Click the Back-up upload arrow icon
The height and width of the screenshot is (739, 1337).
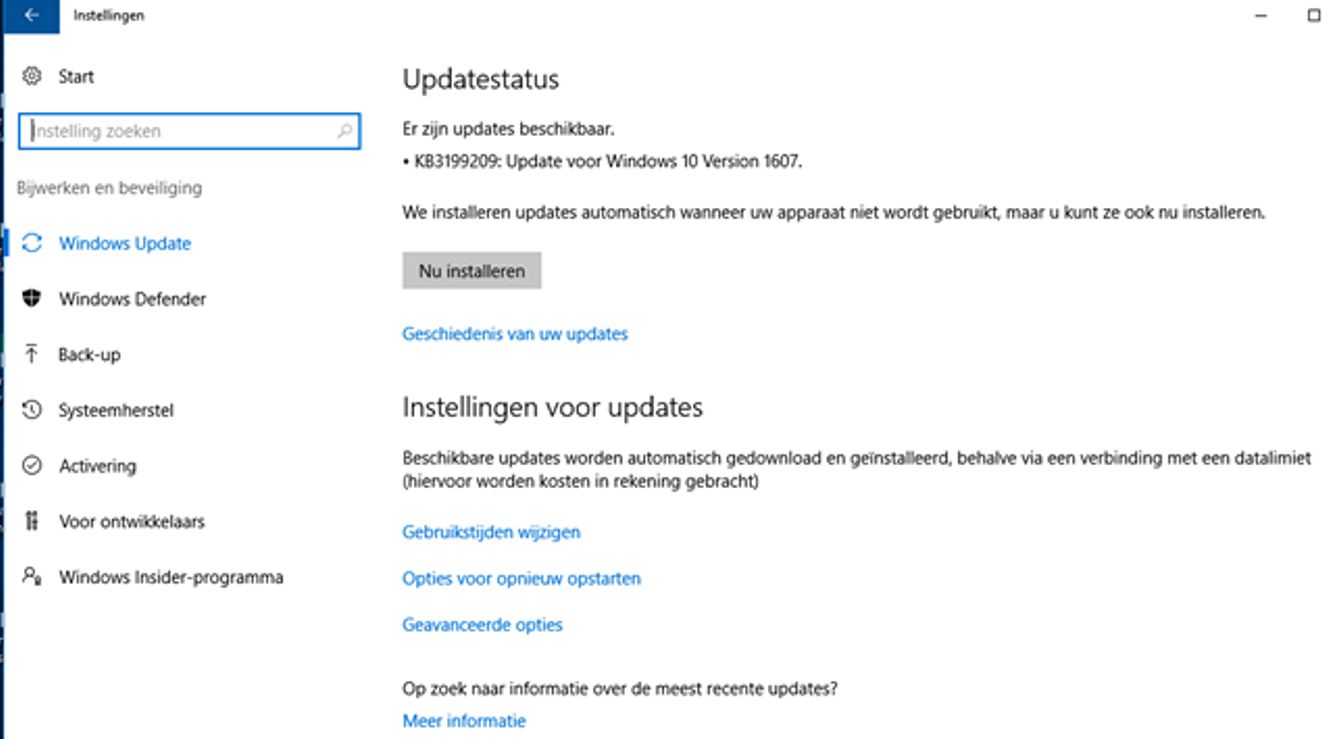[32, 354]
